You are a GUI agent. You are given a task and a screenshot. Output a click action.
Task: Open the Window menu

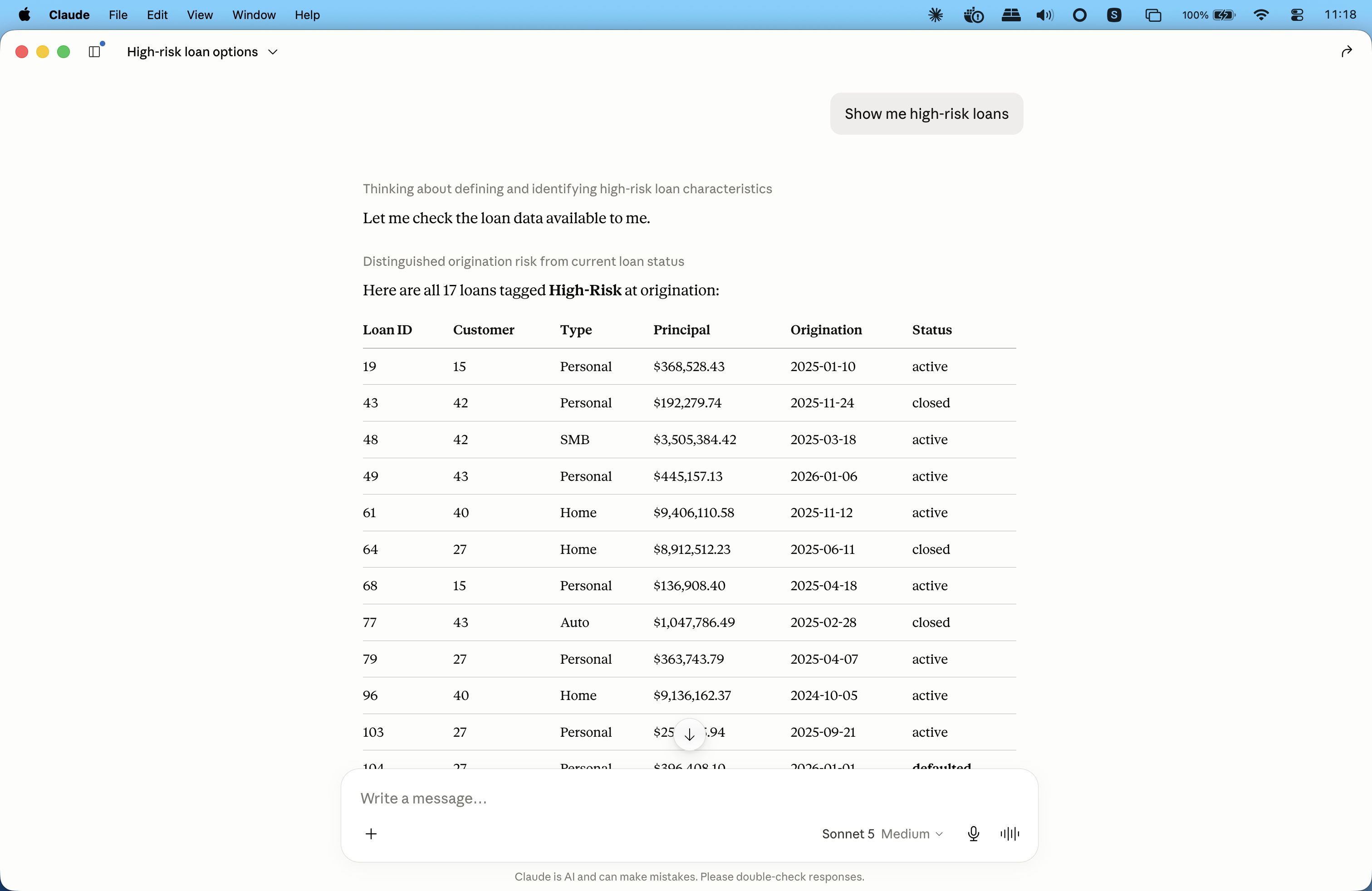click(x=254, y=15)
